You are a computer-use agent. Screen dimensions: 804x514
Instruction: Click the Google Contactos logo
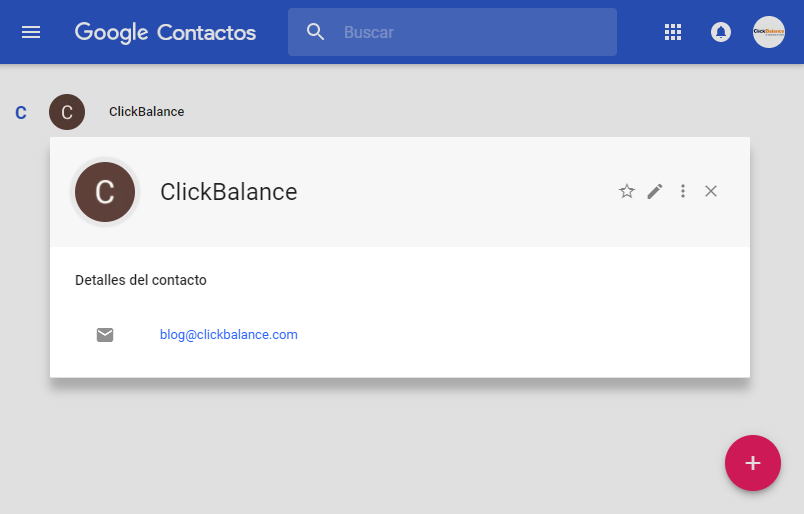click(165, 32)
